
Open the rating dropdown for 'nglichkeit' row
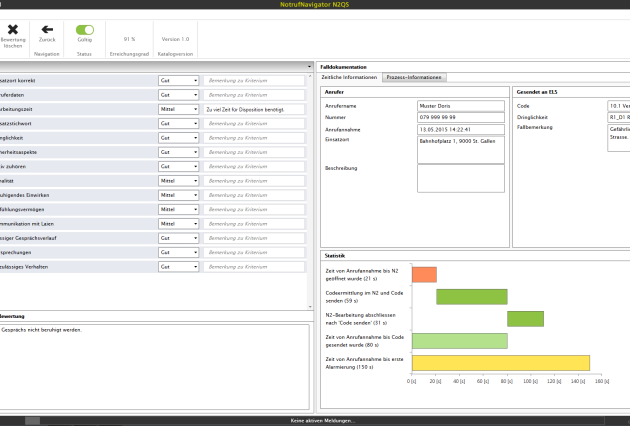[x=178, y=138]
